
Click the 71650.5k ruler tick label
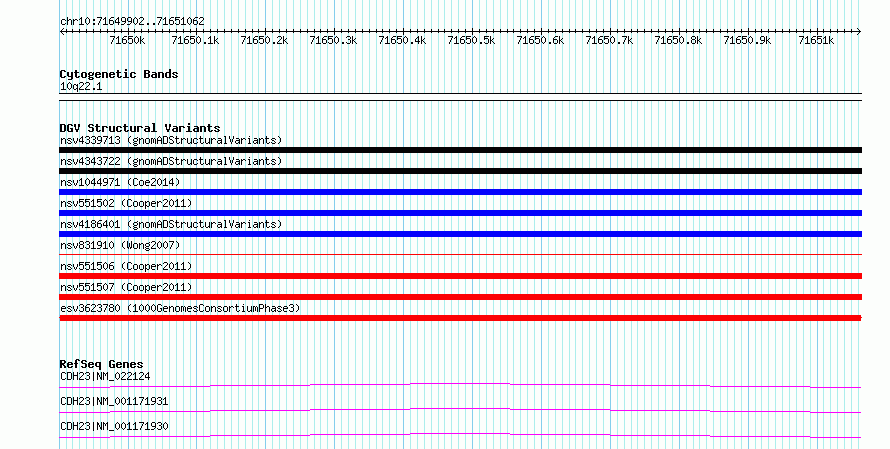pyautogui.click(x=472, y=40)
